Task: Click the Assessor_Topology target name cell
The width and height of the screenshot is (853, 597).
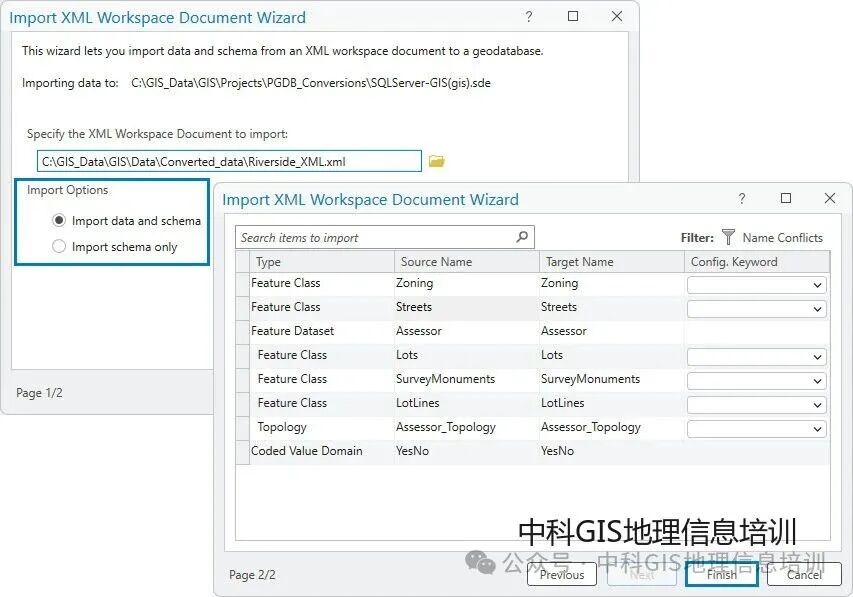Action: tap(611, 427)
